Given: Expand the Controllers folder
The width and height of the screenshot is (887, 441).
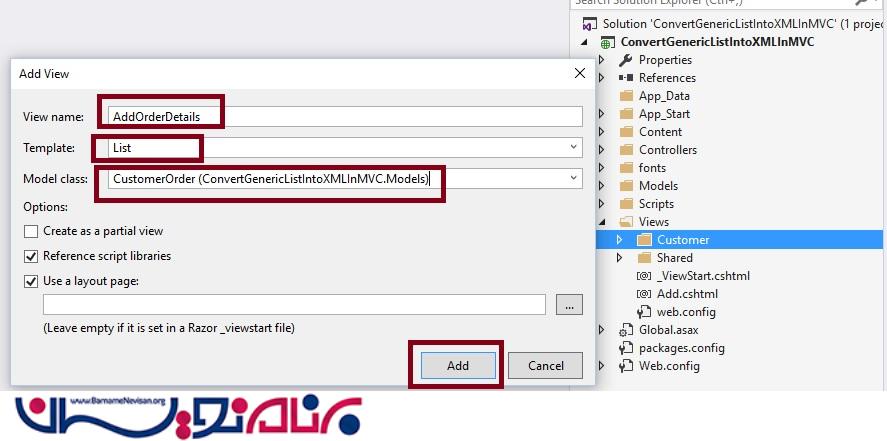Looking at the screenshot, I should 601,150.
